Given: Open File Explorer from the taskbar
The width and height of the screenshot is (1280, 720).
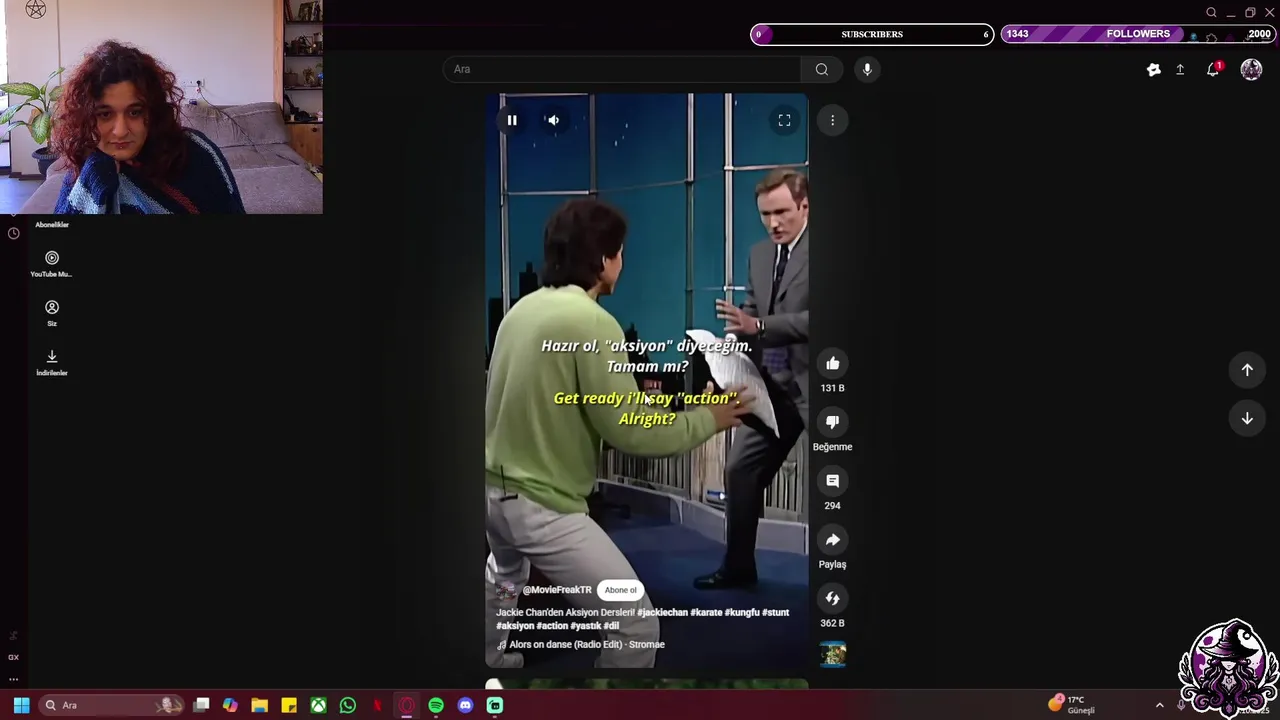Looking at the screenshot, I should 259,705.
